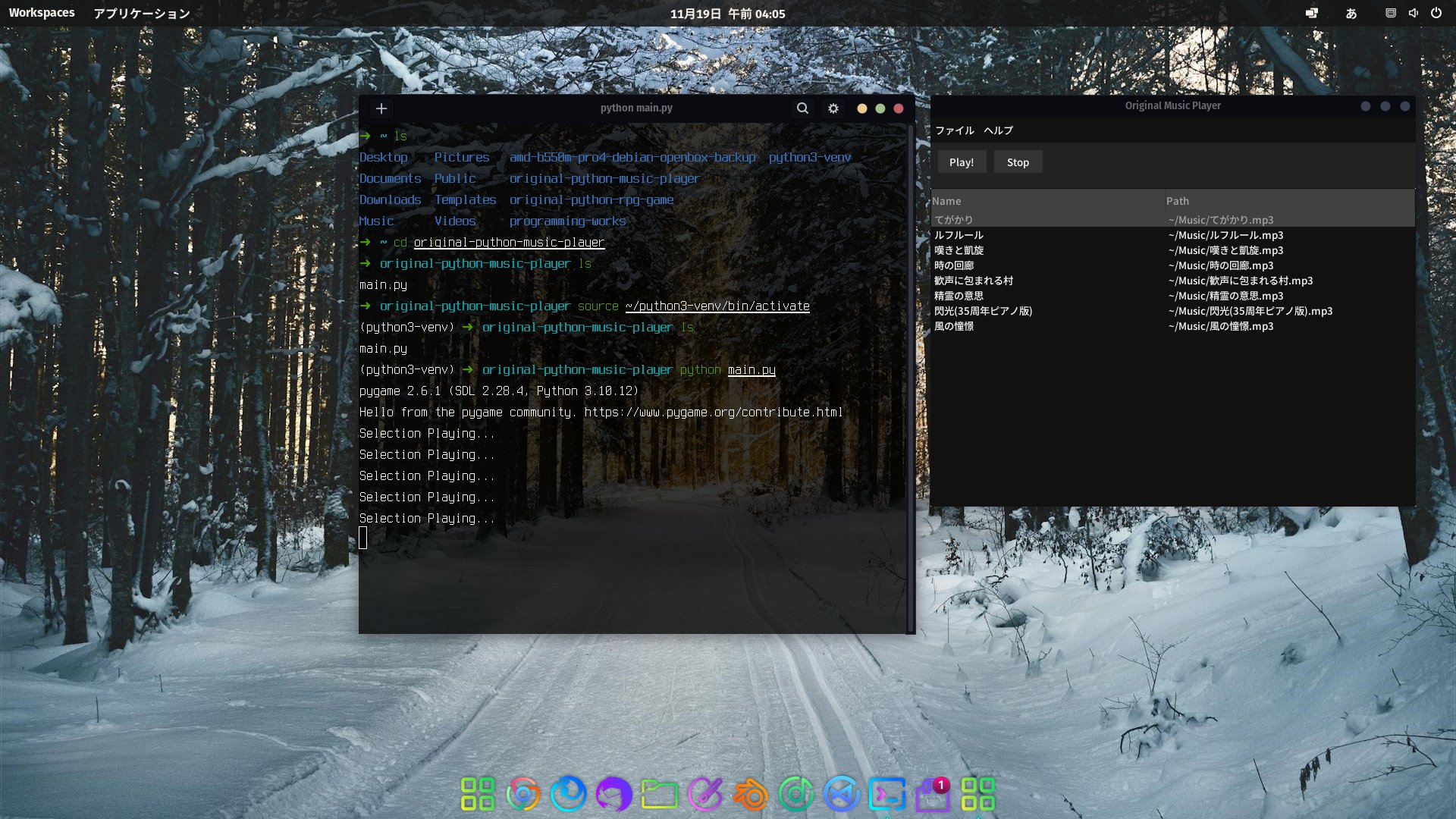1456x819 pixels.
Task: Open Chromium browser from the dock
Action: click(522, 795)
